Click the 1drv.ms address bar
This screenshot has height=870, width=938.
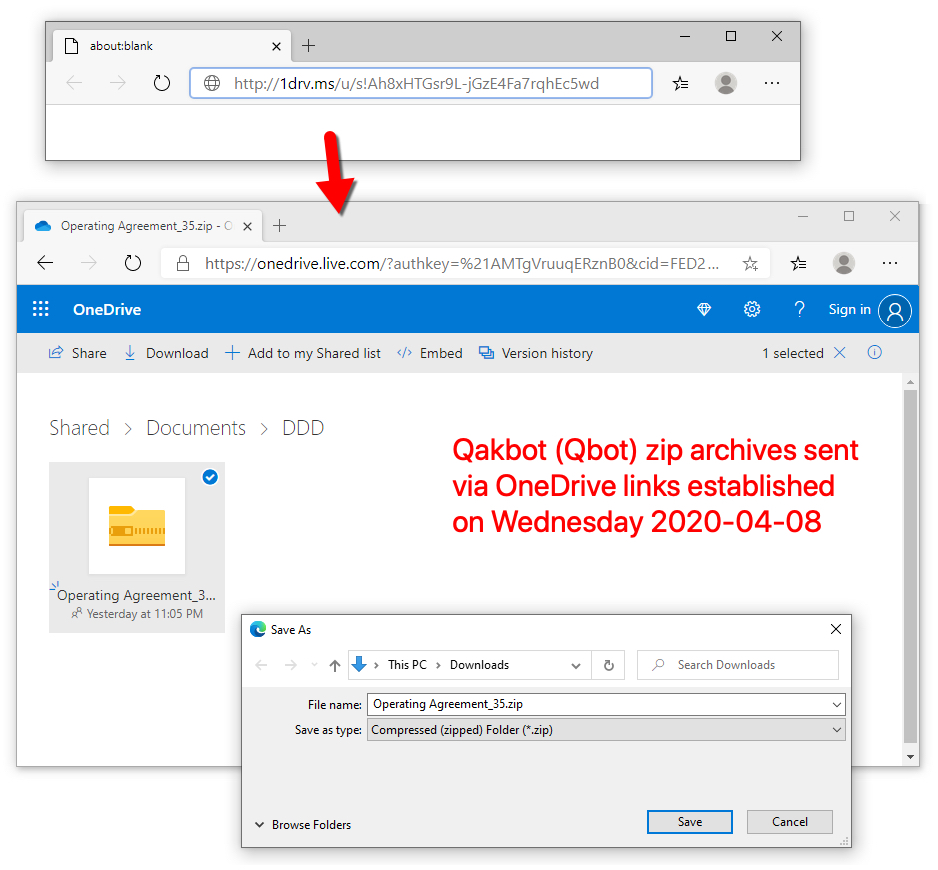tap(421, 83)
